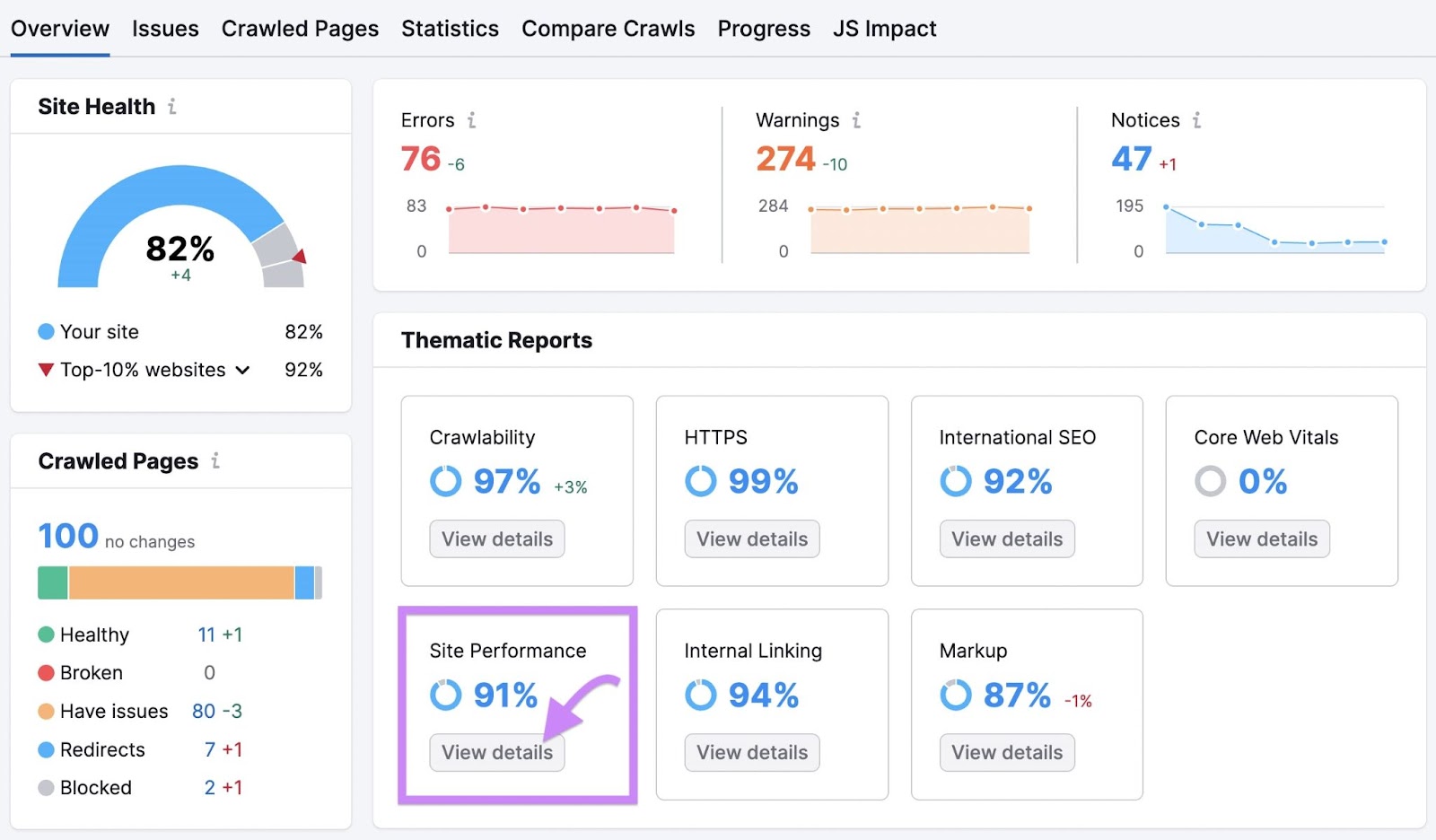Click View details under Site Performance
The height and width of the screenshot is (840, 1436).
click(496, 752)
